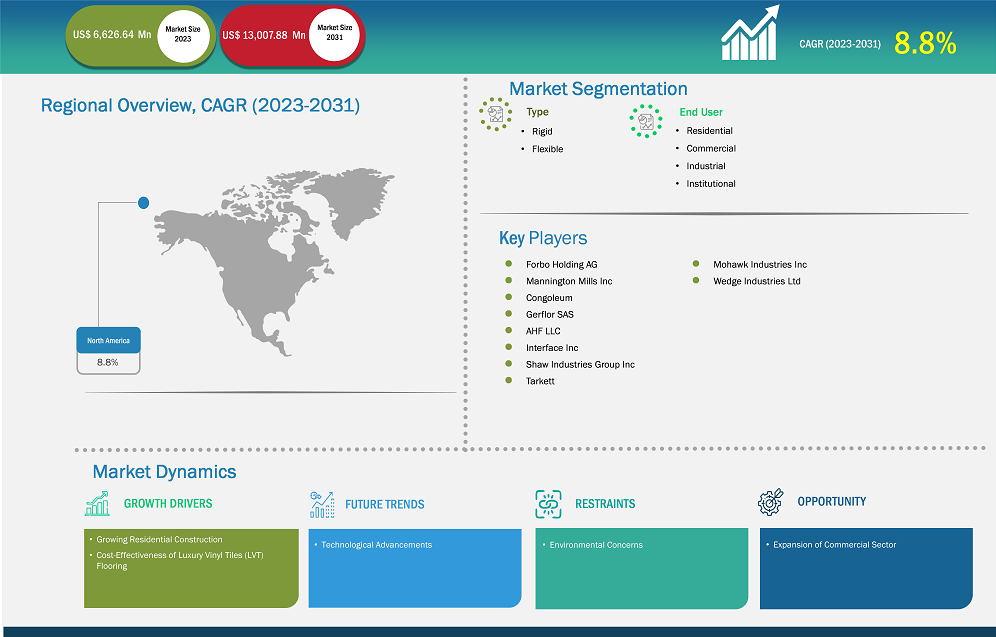Click the Institutional end user entry
996x637 pixels.
tap(710, 184)
